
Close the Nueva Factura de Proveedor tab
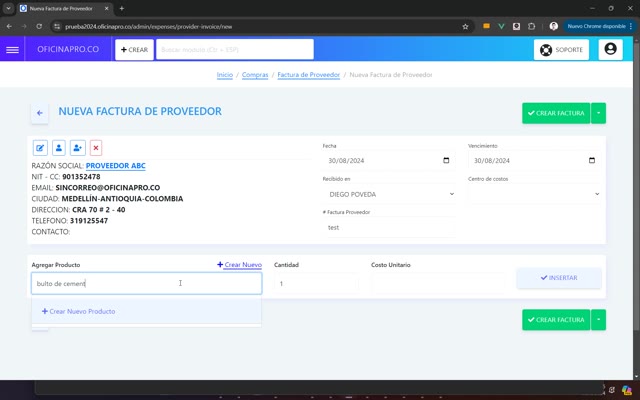[x=107, y=8]
